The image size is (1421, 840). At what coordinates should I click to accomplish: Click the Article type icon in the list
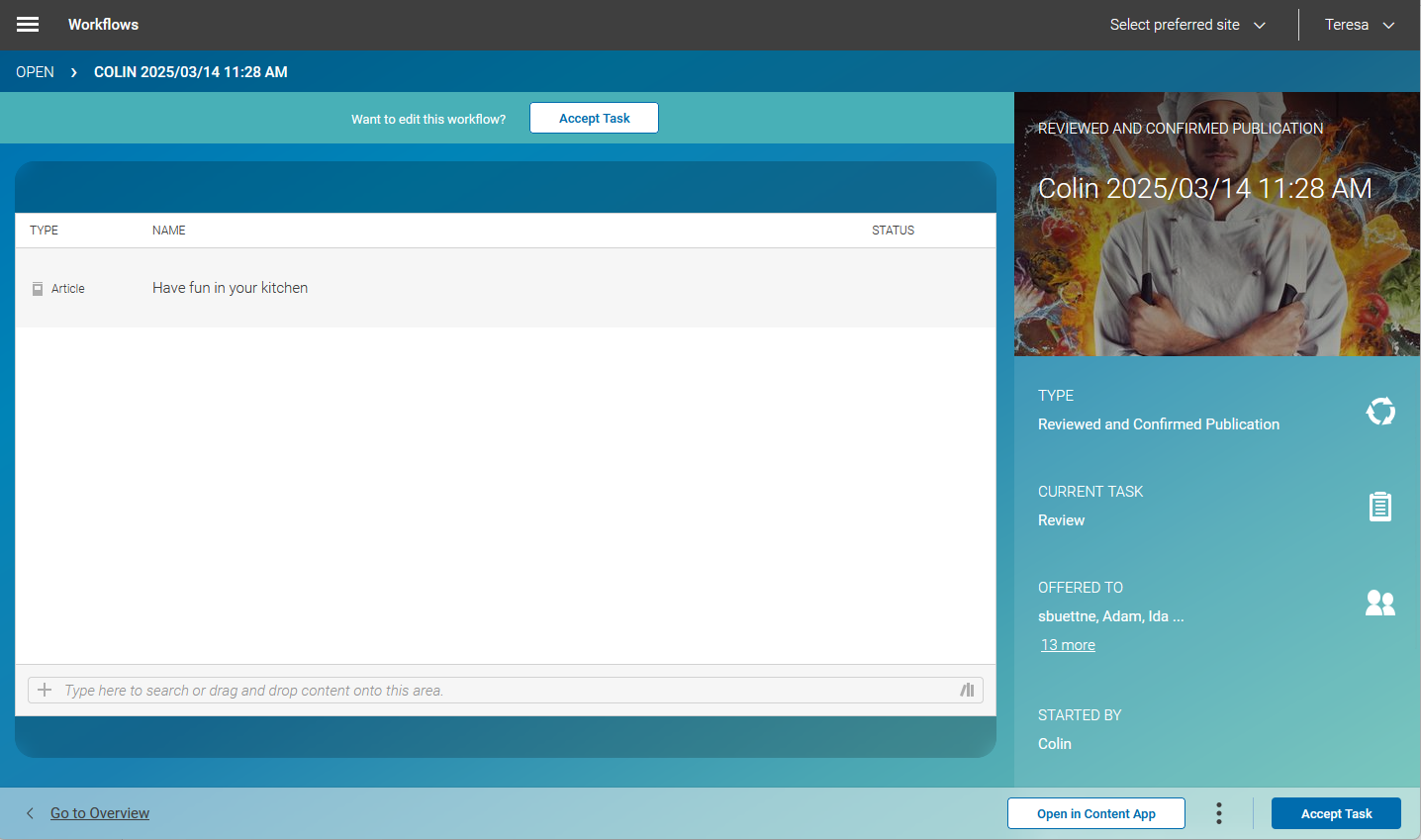coord(38,287)
